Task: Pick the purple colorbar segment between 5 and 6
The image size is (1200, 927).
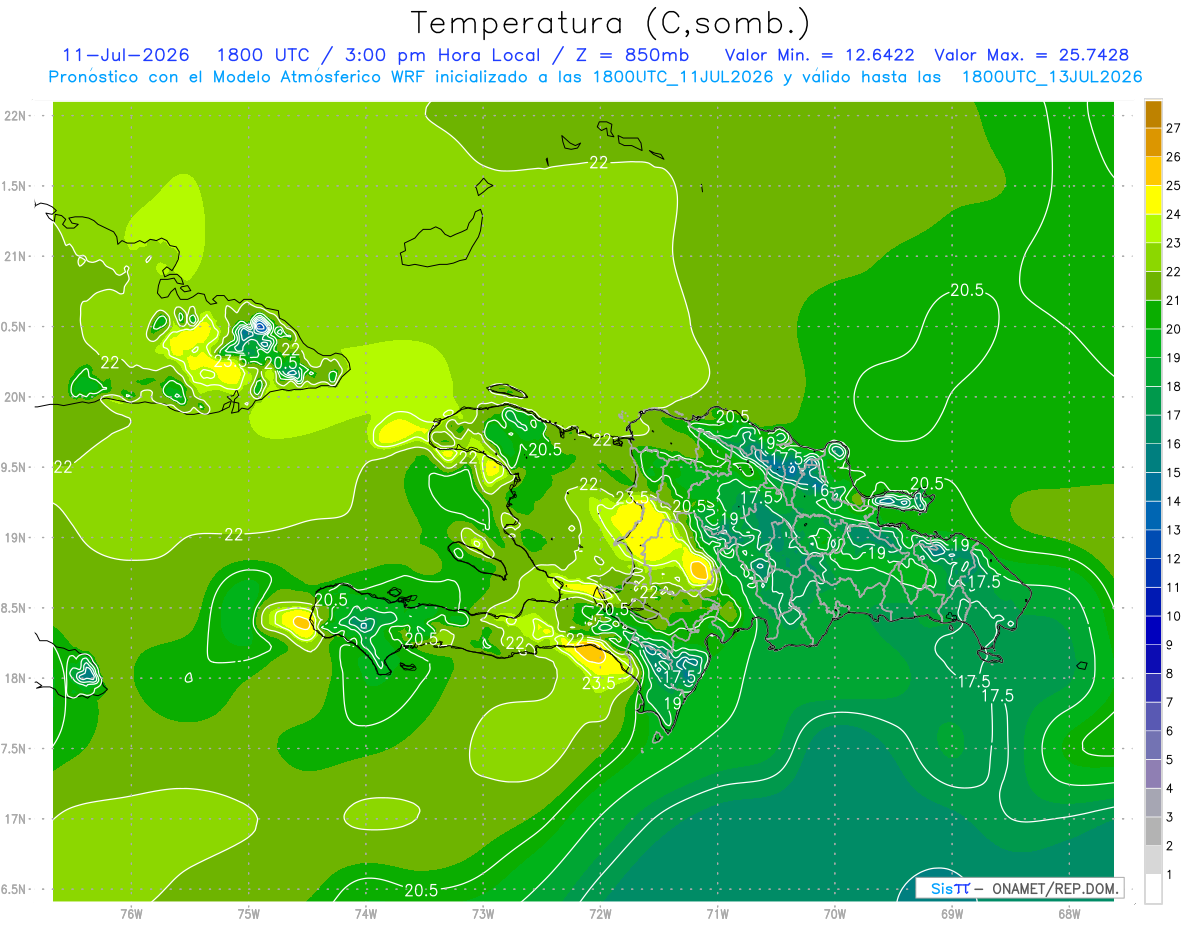Action: coord(1153,745)
